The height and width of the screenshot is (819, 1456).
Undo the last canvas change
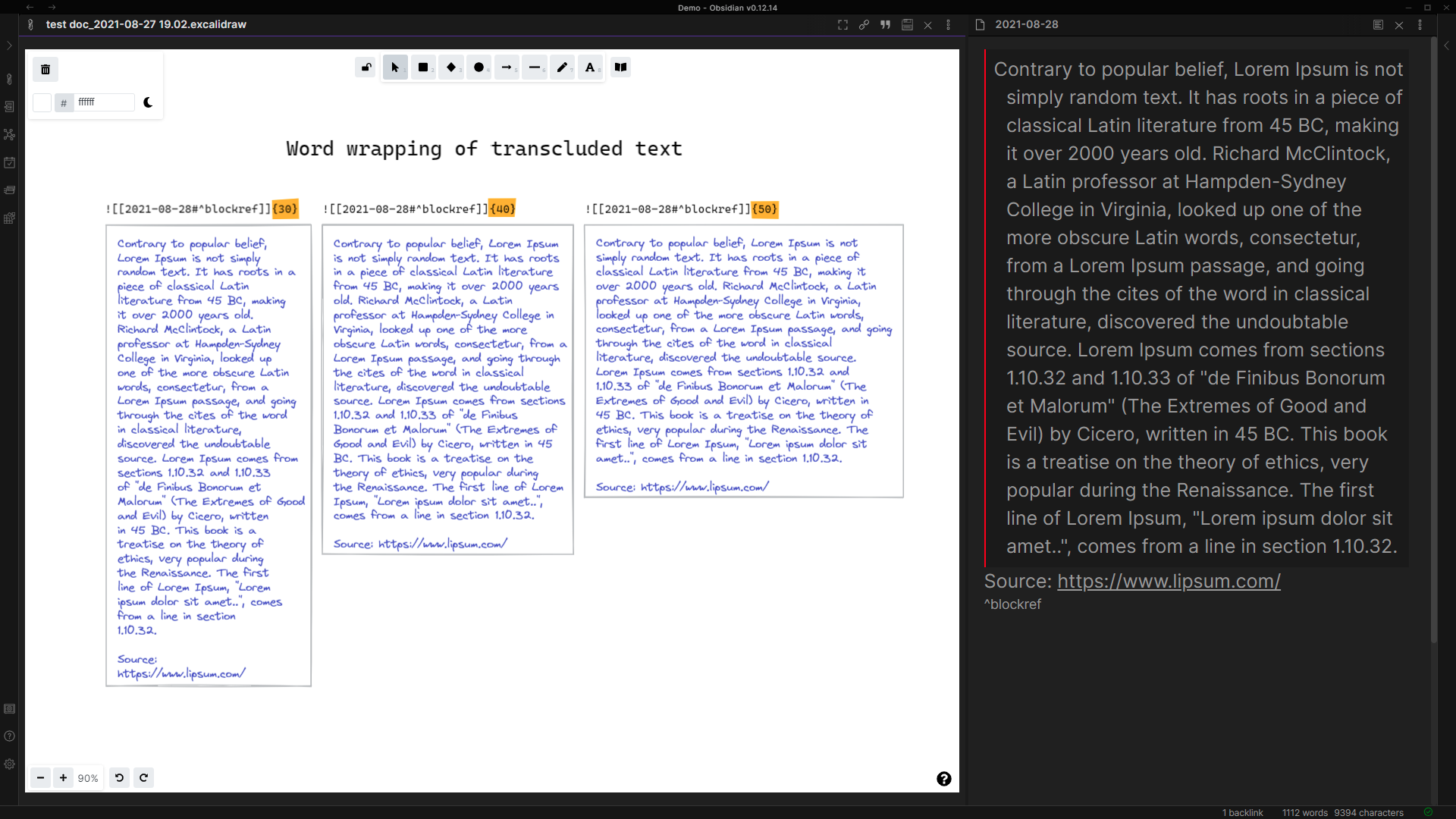click(119, 777)
